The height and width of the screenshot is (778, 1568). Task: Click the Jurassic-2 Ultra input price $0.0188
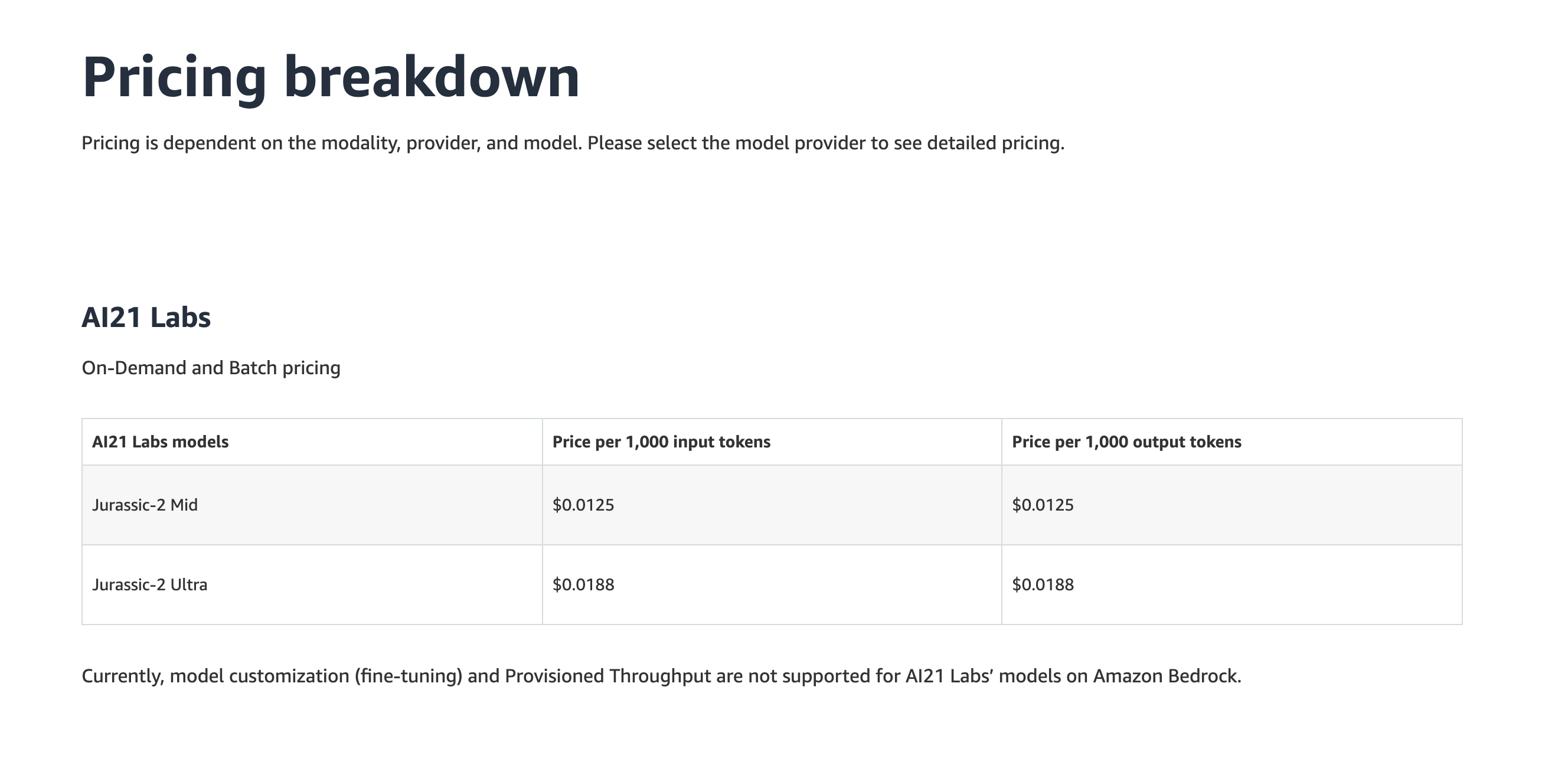pos(583,584)
